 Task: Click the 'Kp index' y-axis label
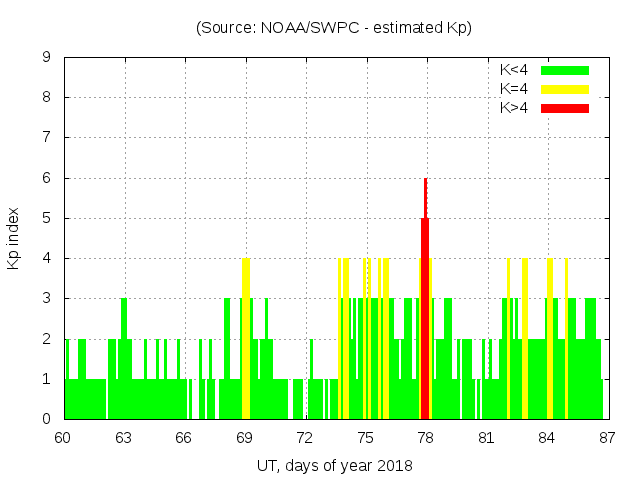point(14,239)
